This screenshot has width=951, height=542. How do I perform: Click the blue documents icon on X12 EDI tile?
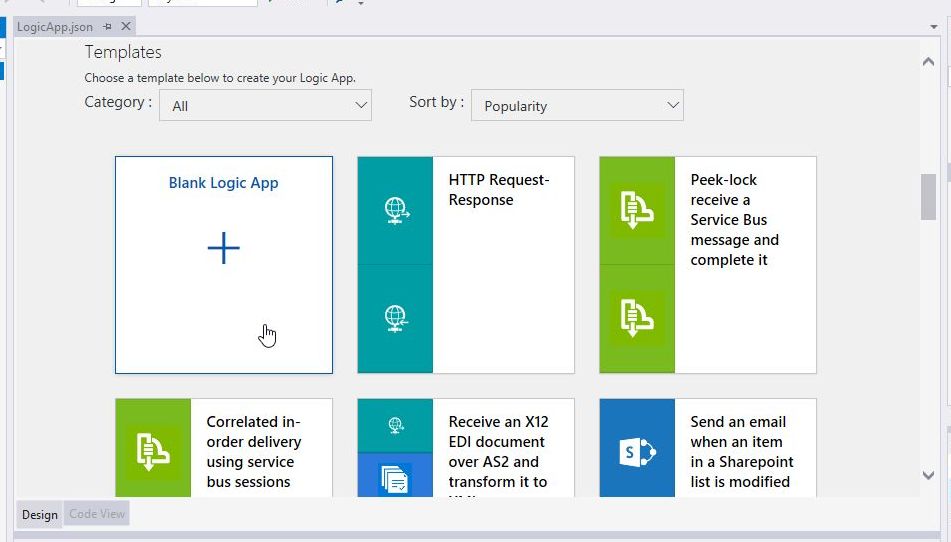395,478
